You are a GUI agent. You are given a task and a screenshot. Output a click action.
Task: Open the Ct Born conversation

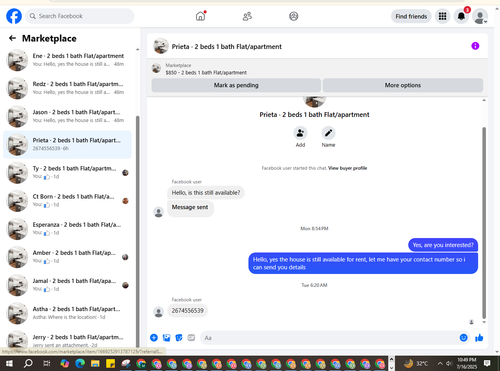tap(67, 201)
